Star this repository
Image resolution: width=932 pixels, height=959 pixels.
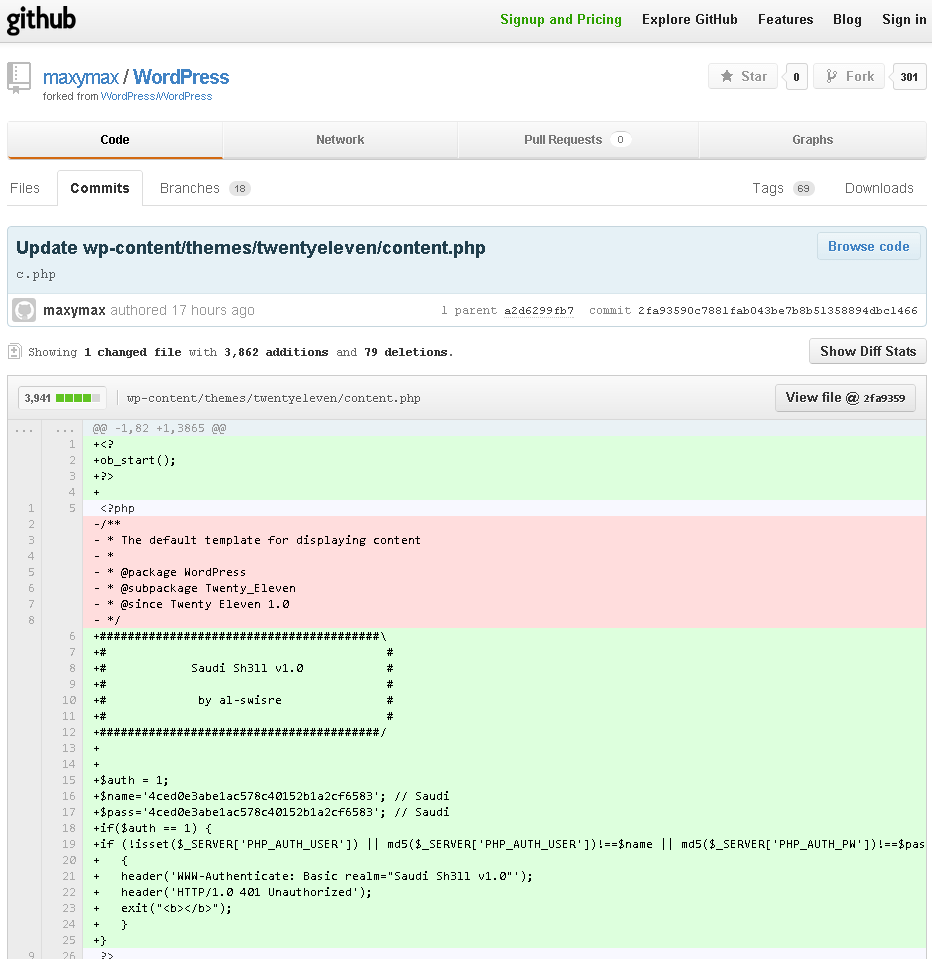(743, 76)
